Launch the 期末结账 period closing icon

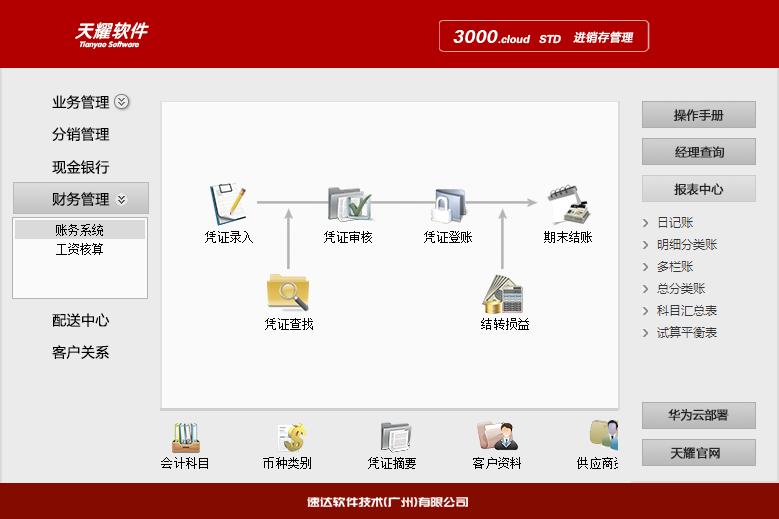pyautogui.click(x=568, y=204)
